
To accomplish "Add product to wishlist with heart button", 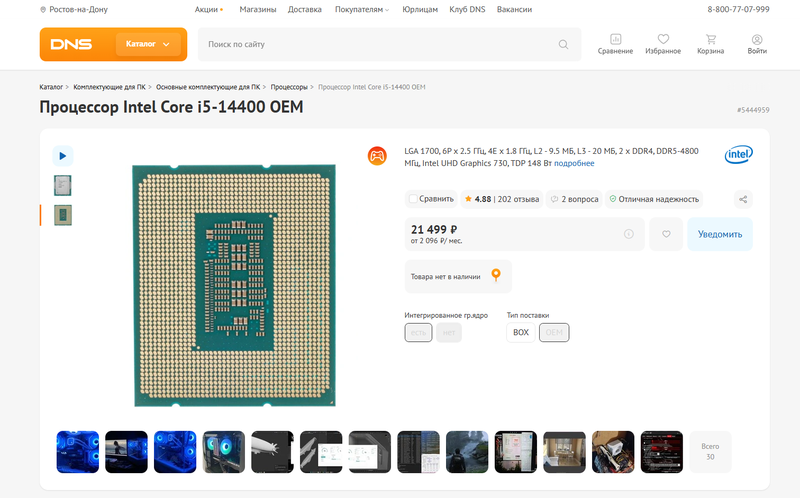I will (666, 234).
